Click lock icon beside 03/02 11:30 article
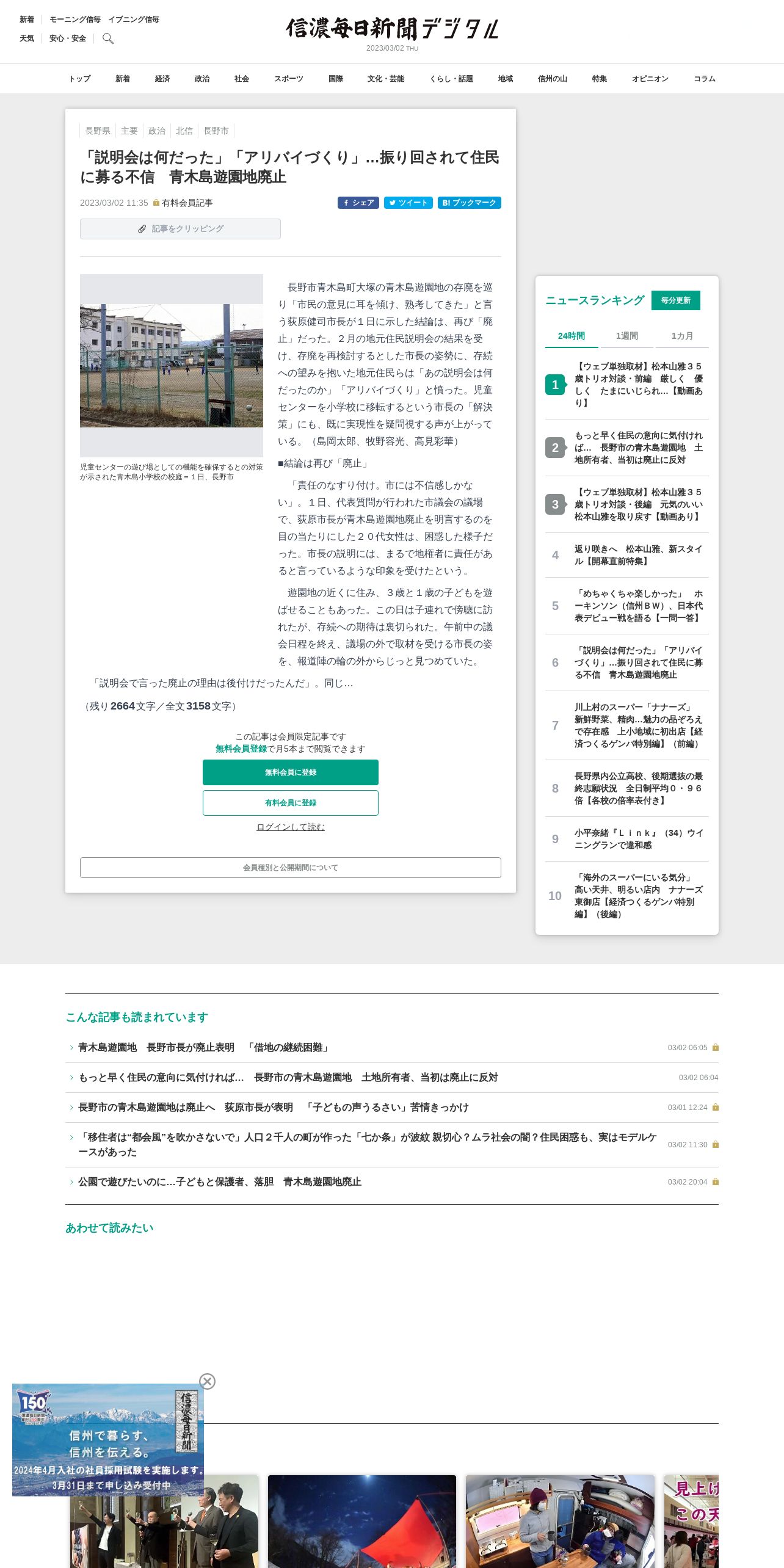 716,1145
